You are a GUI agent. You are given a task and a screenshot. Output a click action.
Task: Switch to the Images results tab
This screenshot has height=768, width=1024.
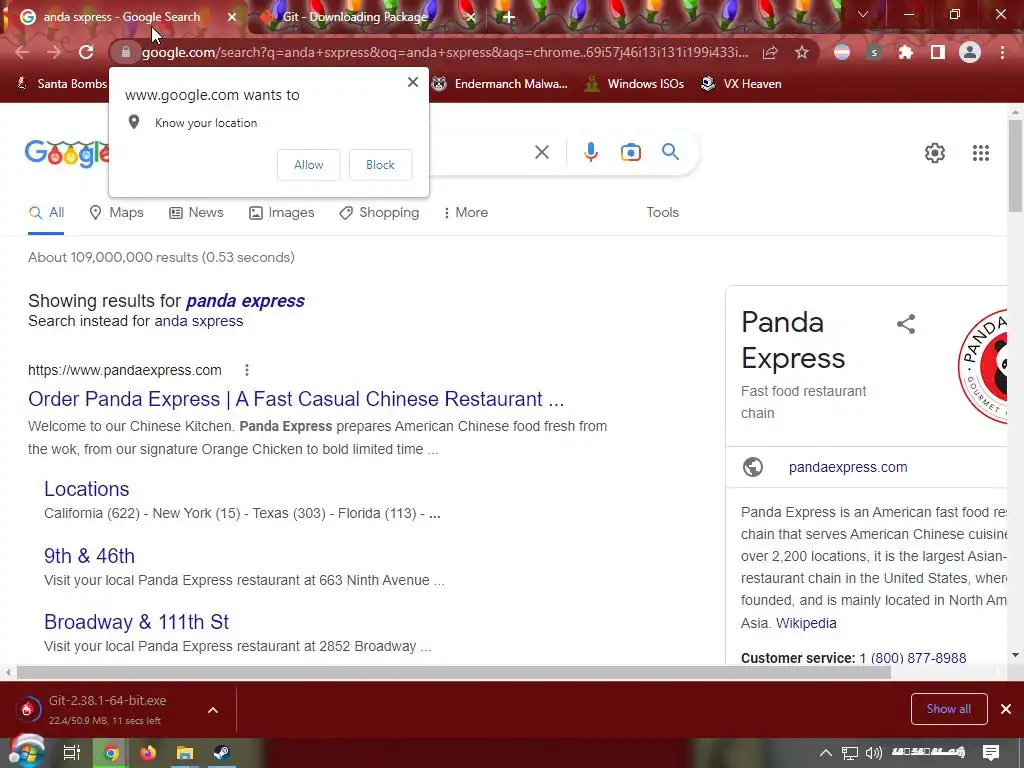click(281, 212)
